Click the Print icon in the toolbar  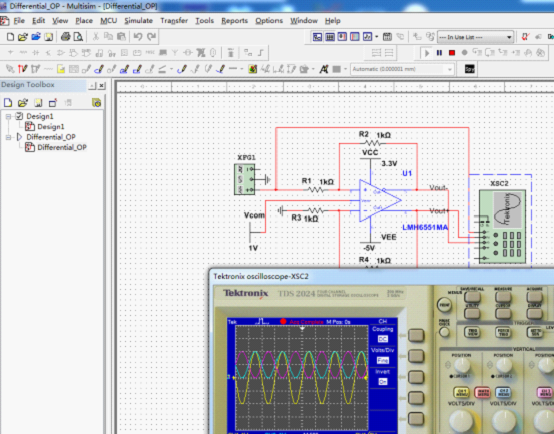66,37
